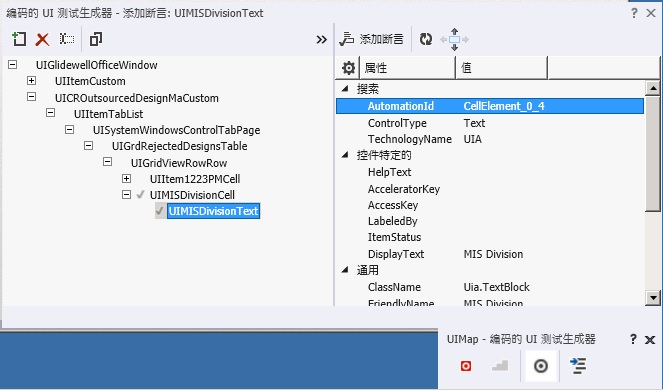Collapse the UISystemWindowsControlTabPage node
The height and width of the screenshot is (391, 663).
pos(69,129)
